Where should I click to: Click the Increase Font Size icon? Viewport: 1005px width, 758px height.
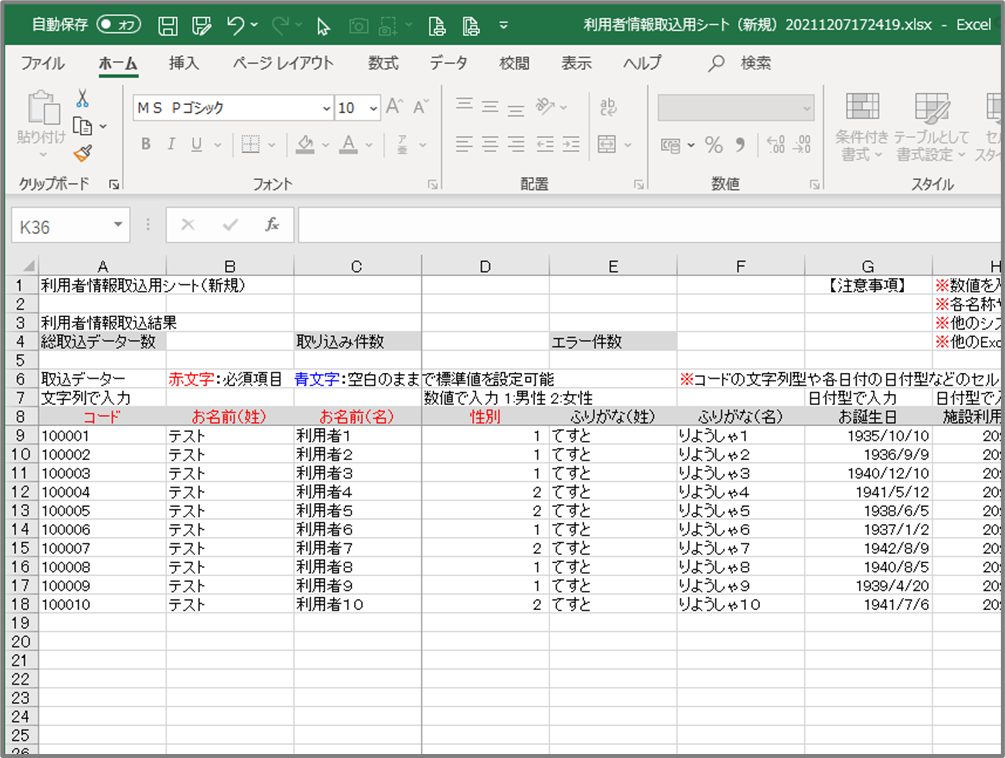tap(394, 106)
